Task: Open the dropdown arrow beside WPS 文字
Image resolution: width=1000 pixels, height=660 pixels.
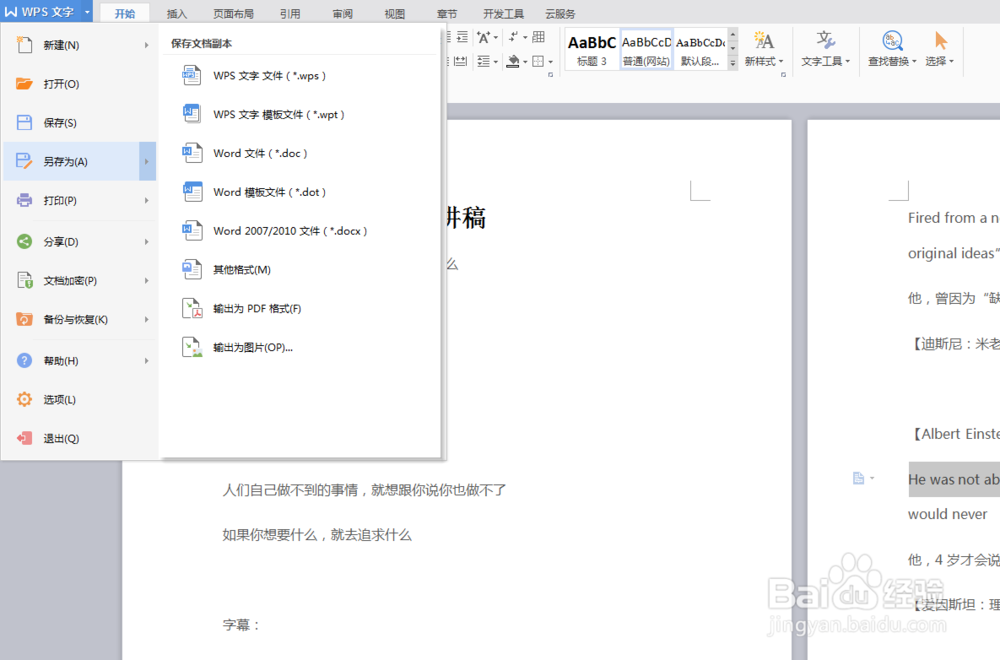Action: (x=87, y=11)
